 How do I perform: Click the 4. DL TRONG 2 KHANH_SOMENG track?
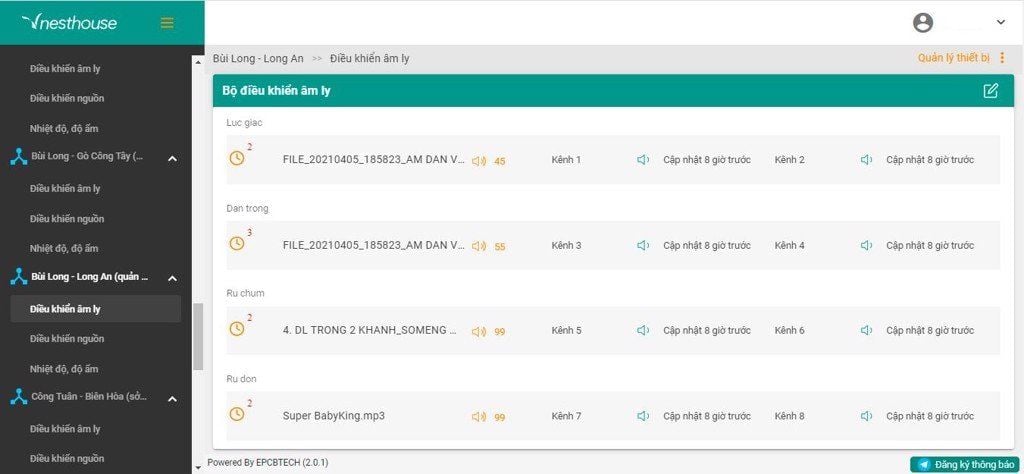click(370, 330)
